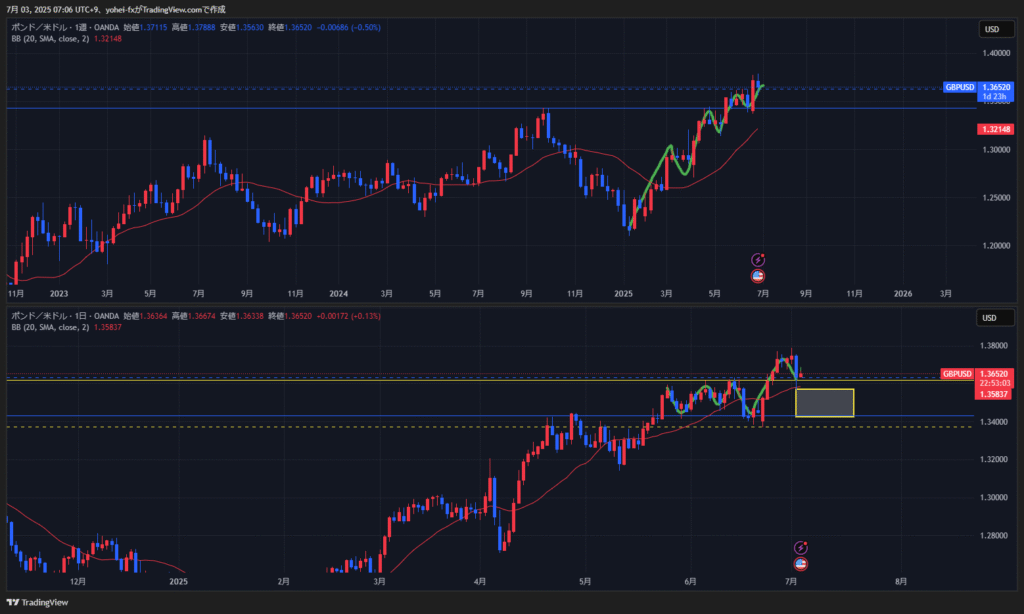
Task: Click the daily open value 始値1.36364
Action: (x=146, y=316)
